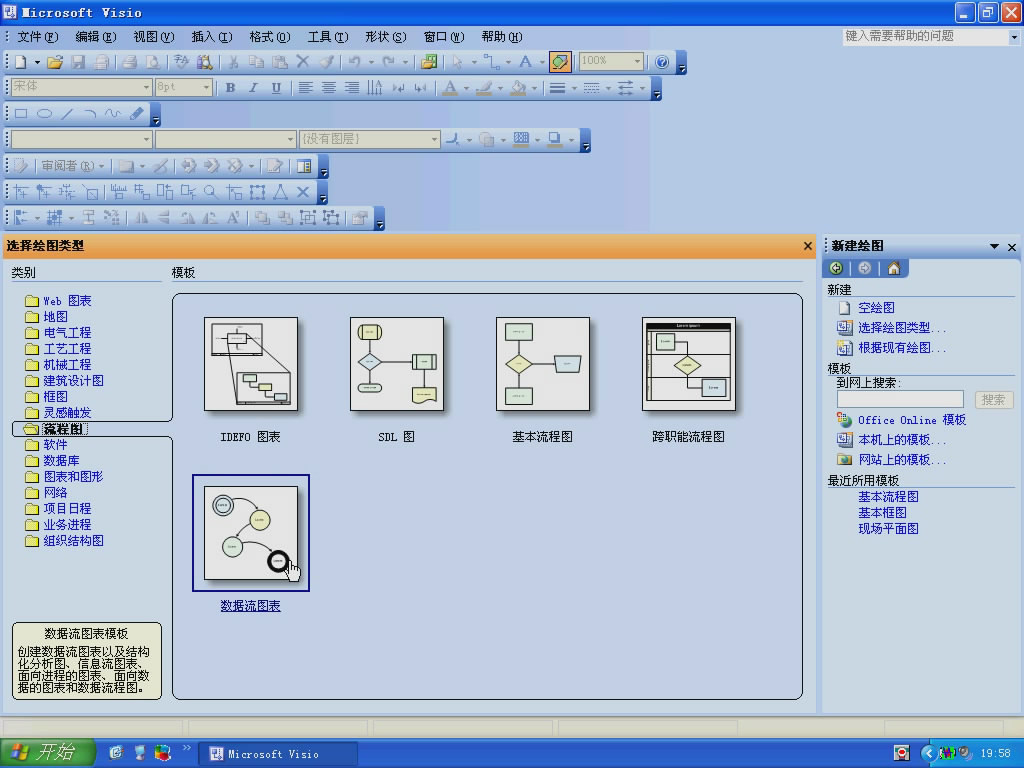Image resolution: width=1024 pixels, height=768 pixels.
Task: Open the 8pt font size dropdown
Action: pos(206,87)
